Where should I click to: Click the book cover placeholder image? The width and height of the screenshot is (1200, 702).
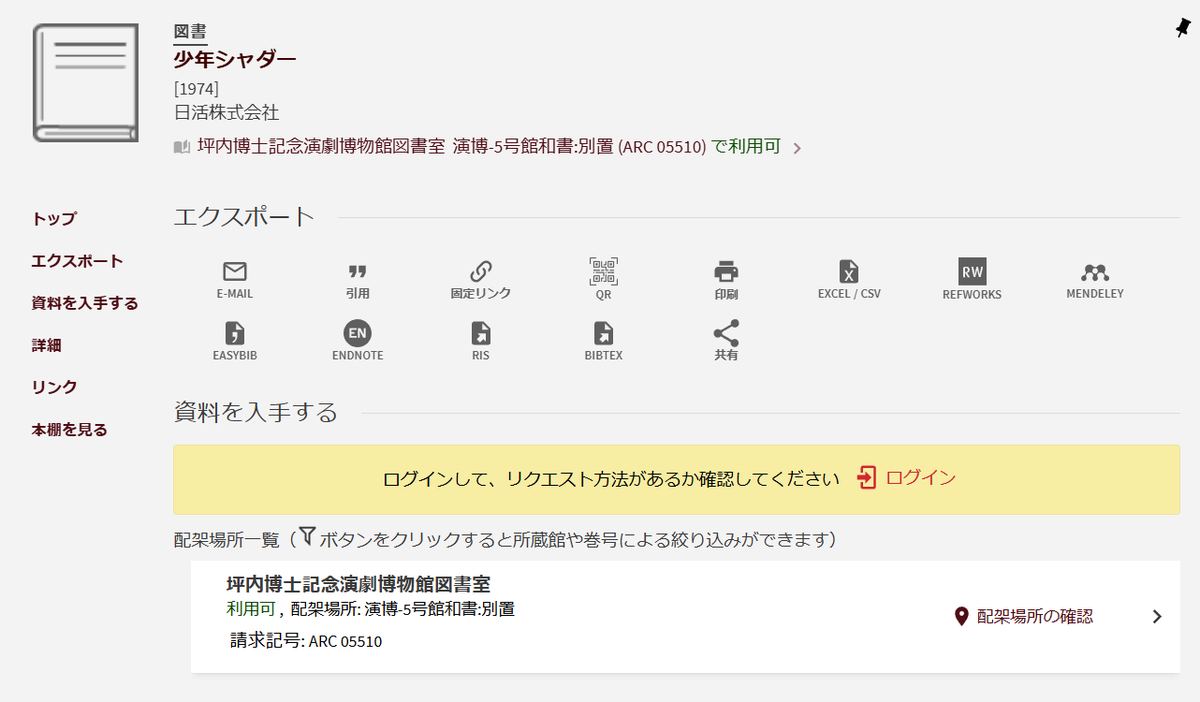pyautogui.click(x=84, y=82)
